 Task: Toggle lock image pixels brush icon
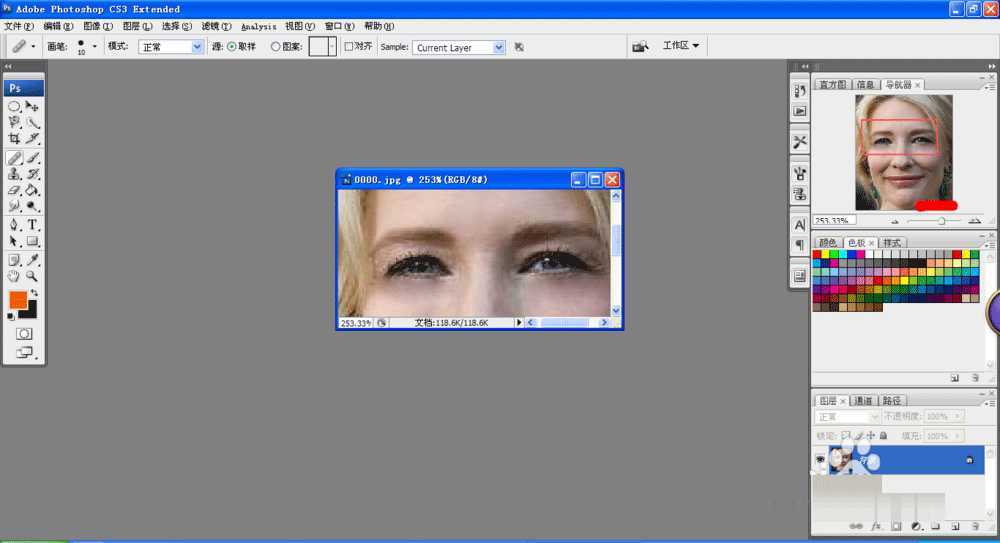pyautogui.click(x=858, y=436)
